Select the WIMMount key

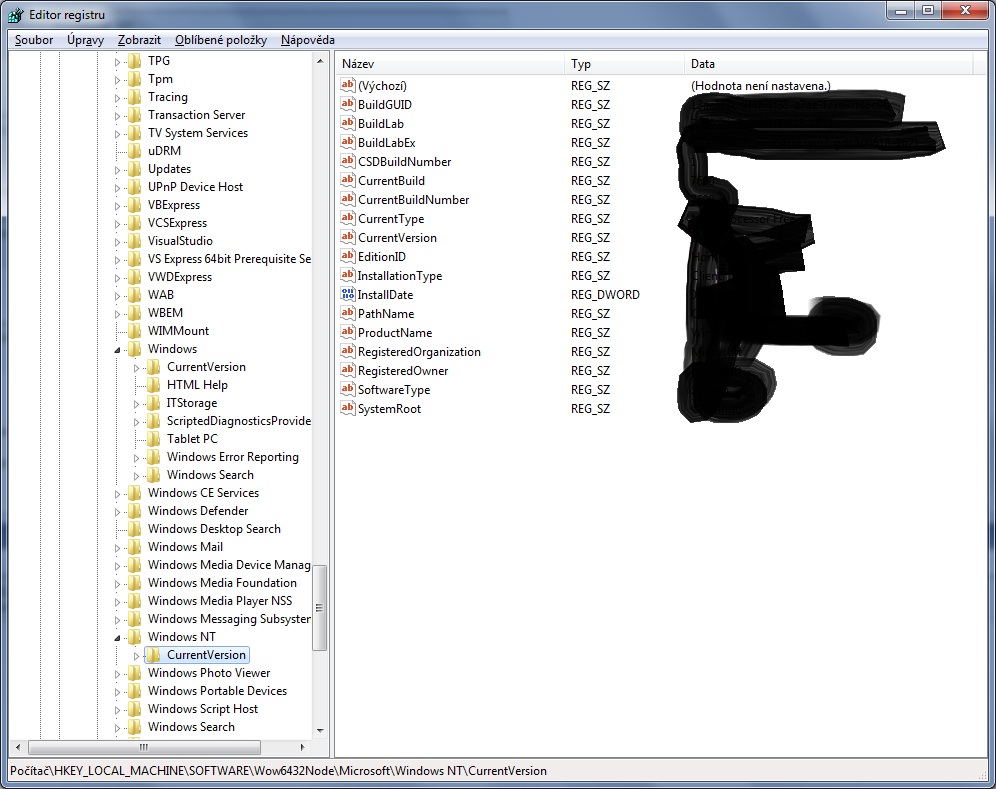pos(178,331)
